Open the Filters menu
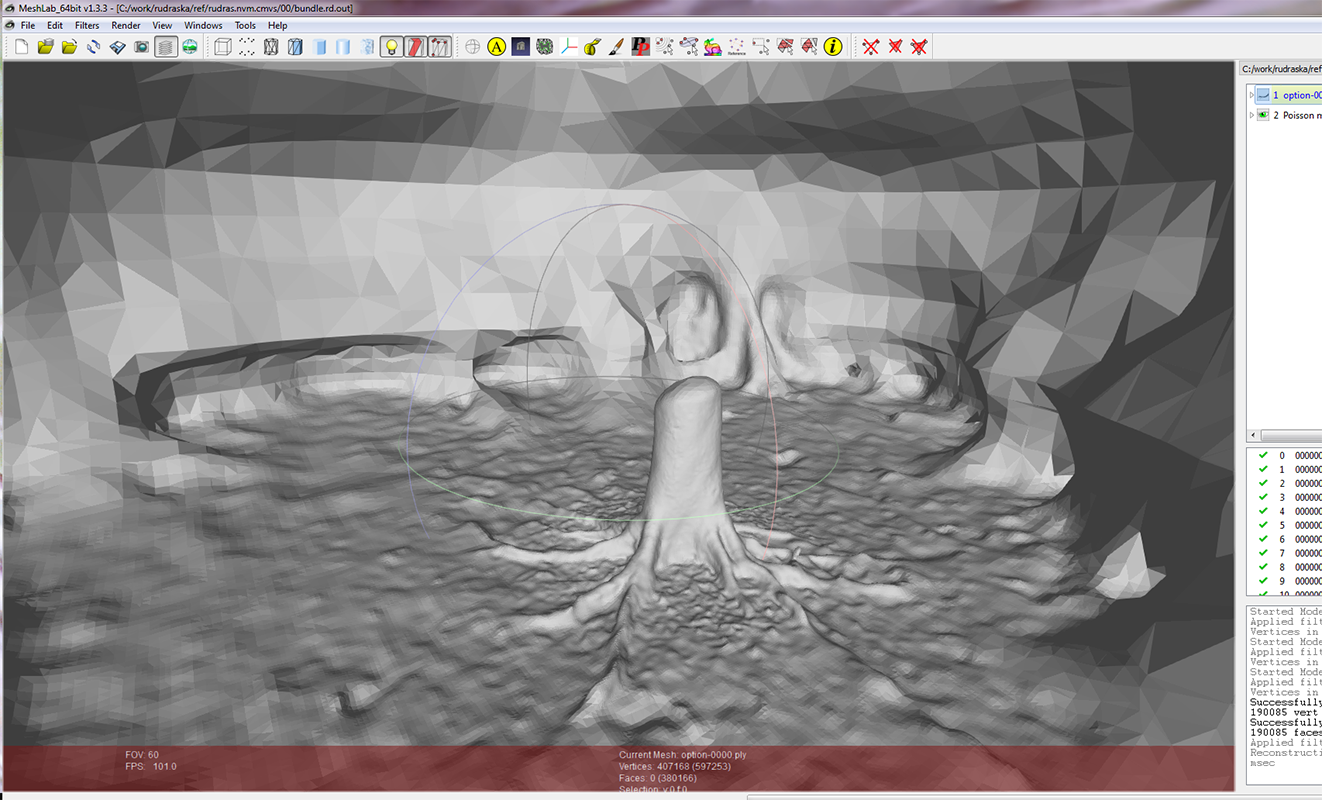Image resolution: width=1322 pixels, height=800 pixels. click(x=87, y=25)
